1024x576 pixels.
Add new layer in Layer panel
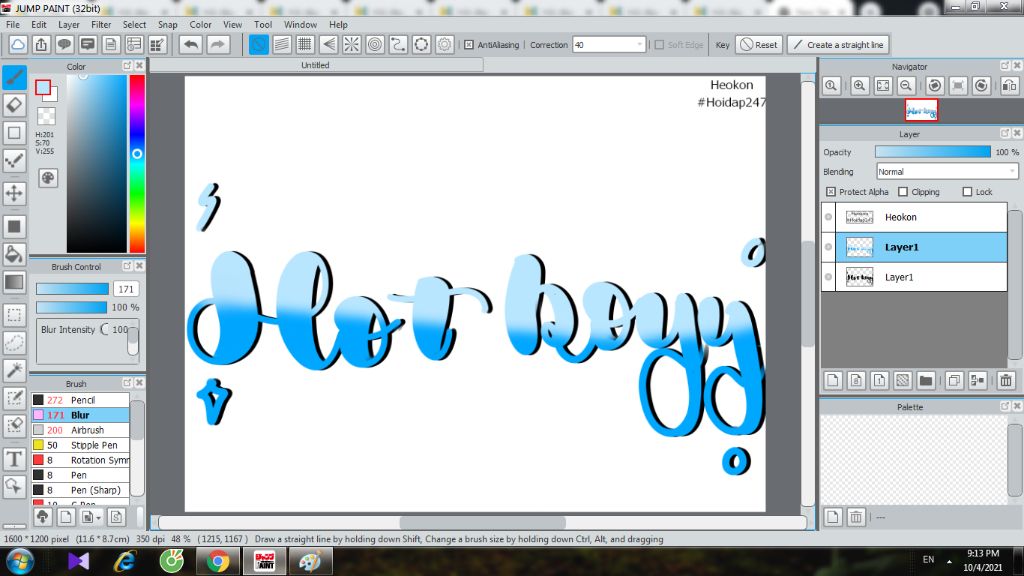tap(833, 380)
